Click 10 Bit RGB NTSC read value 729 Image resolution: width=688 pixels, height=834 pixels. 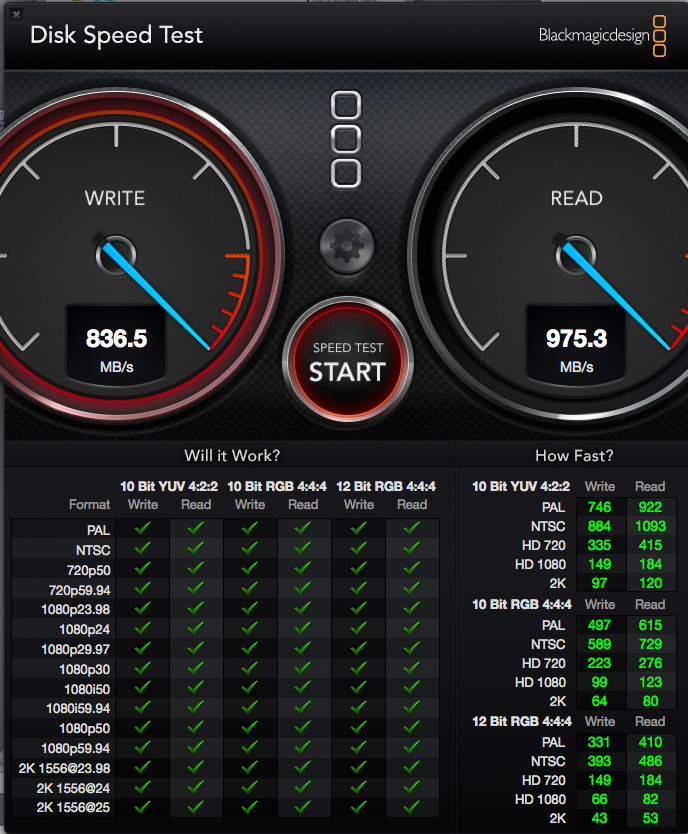(x=650, y=644)
